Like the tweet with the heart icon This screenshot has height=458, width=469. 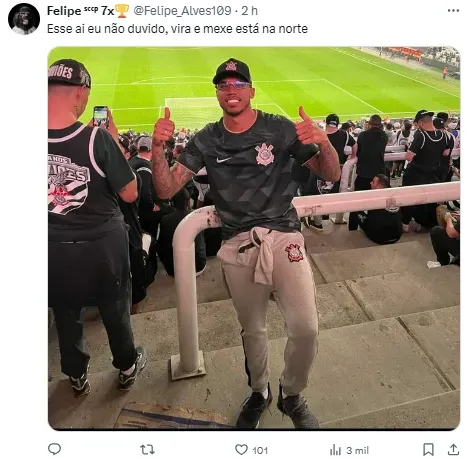pyautogui.click(x=241, y=450)
